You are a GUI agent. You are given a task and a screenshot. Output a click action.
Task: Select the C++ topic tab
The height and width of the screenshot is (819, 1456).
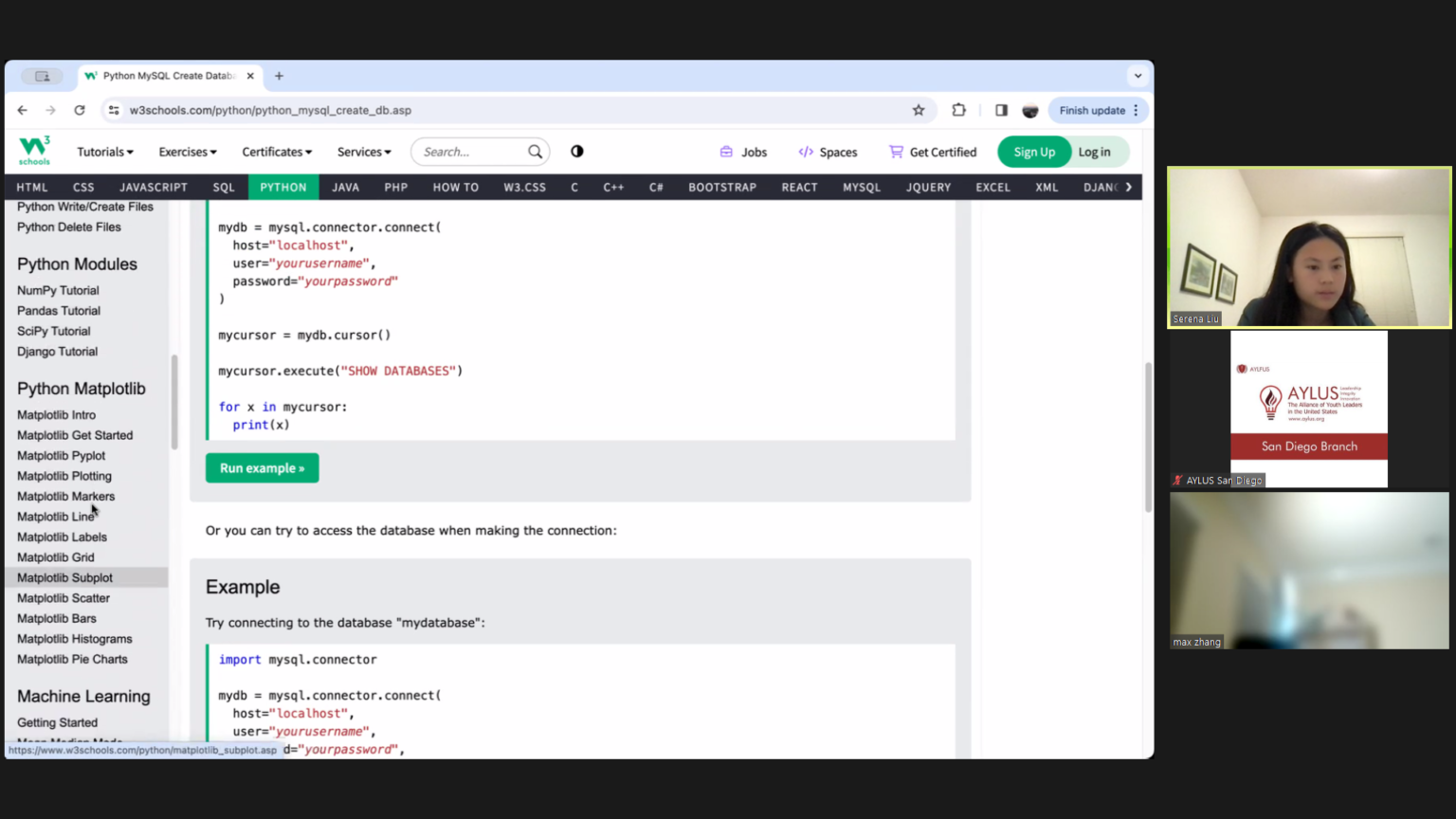[x=614, y=187]
